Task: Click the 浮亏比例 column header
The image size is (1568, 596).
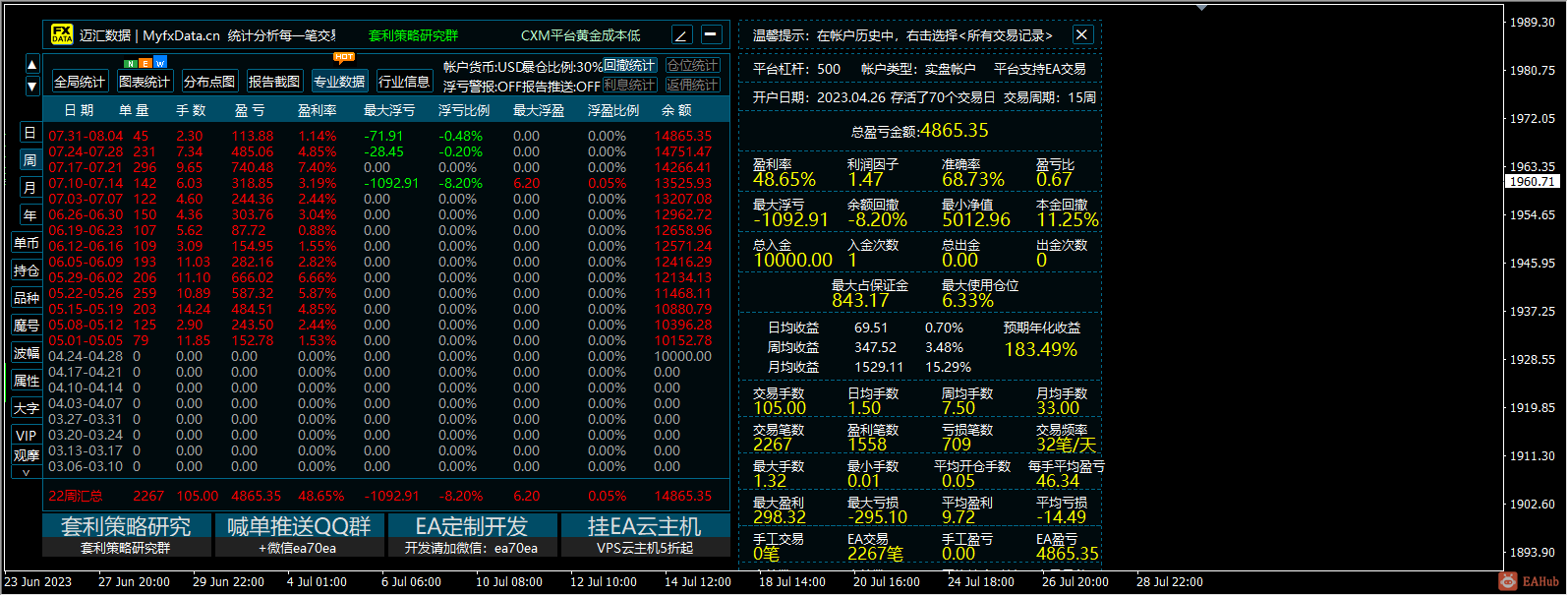Action: [x=464, y=110]
